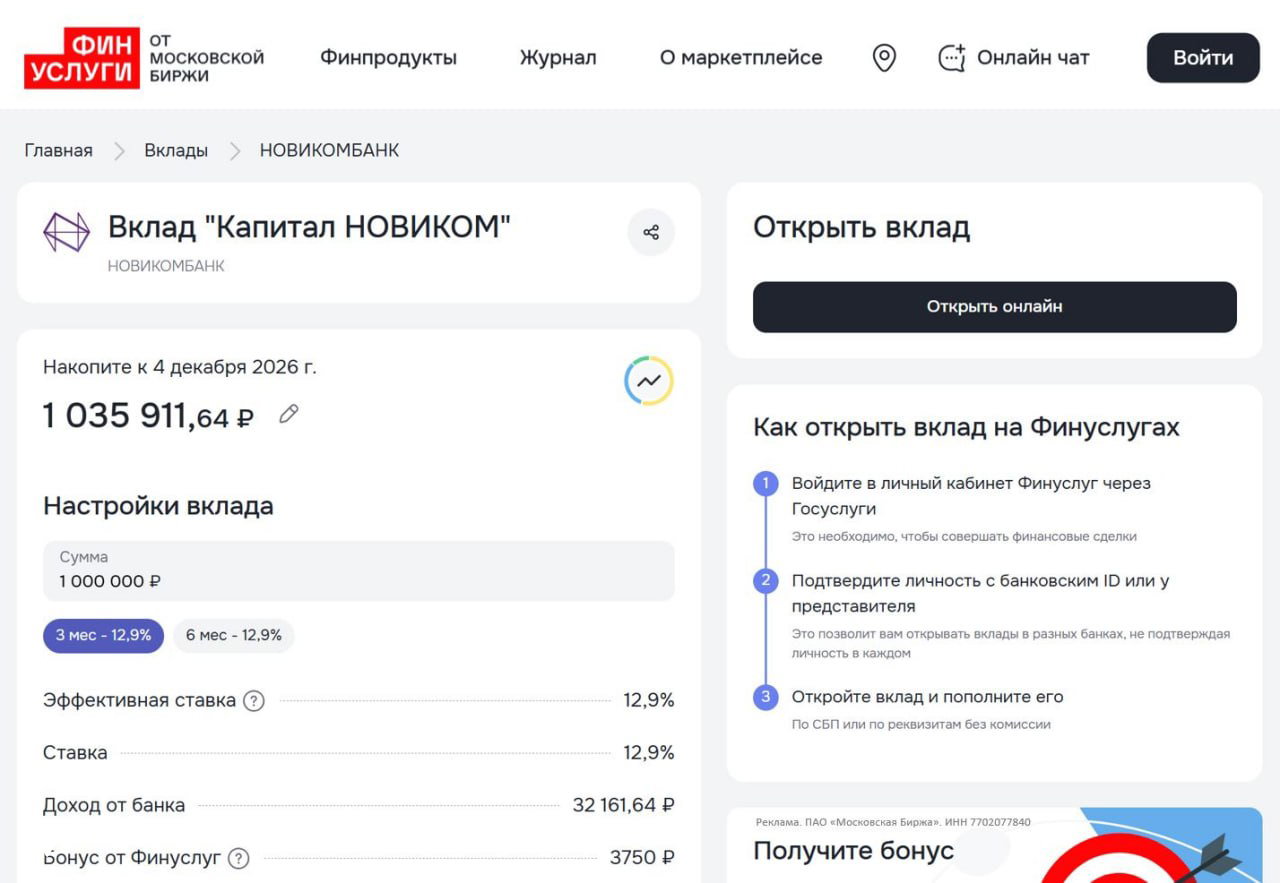Click Получите бонус banner heading
1280x883 pixels.
[x=853, y=851]
